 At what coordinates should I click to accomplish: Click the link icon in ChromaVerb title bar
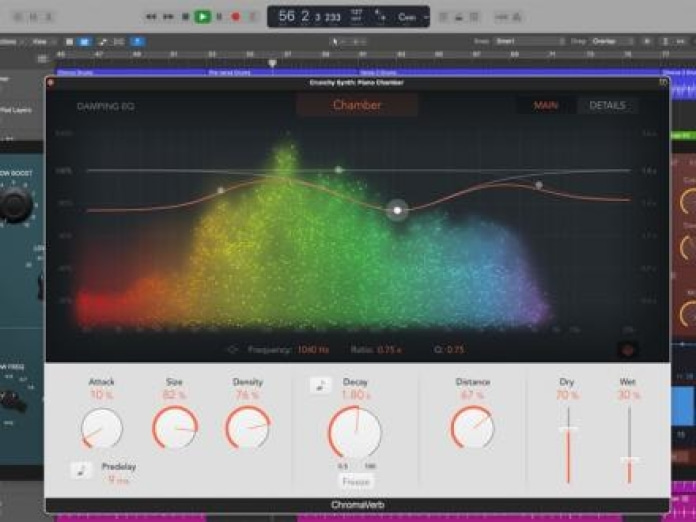pyautogui.click(x=663, y=83)
